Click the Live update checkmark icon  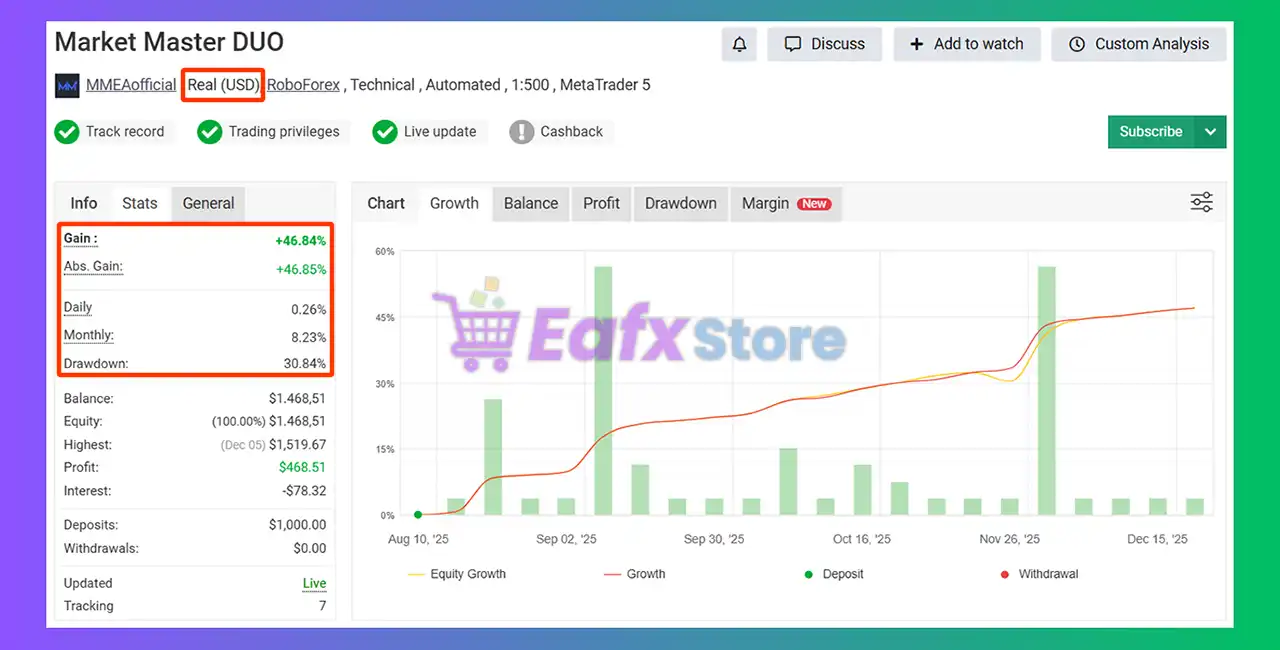(x=385, y=131)
